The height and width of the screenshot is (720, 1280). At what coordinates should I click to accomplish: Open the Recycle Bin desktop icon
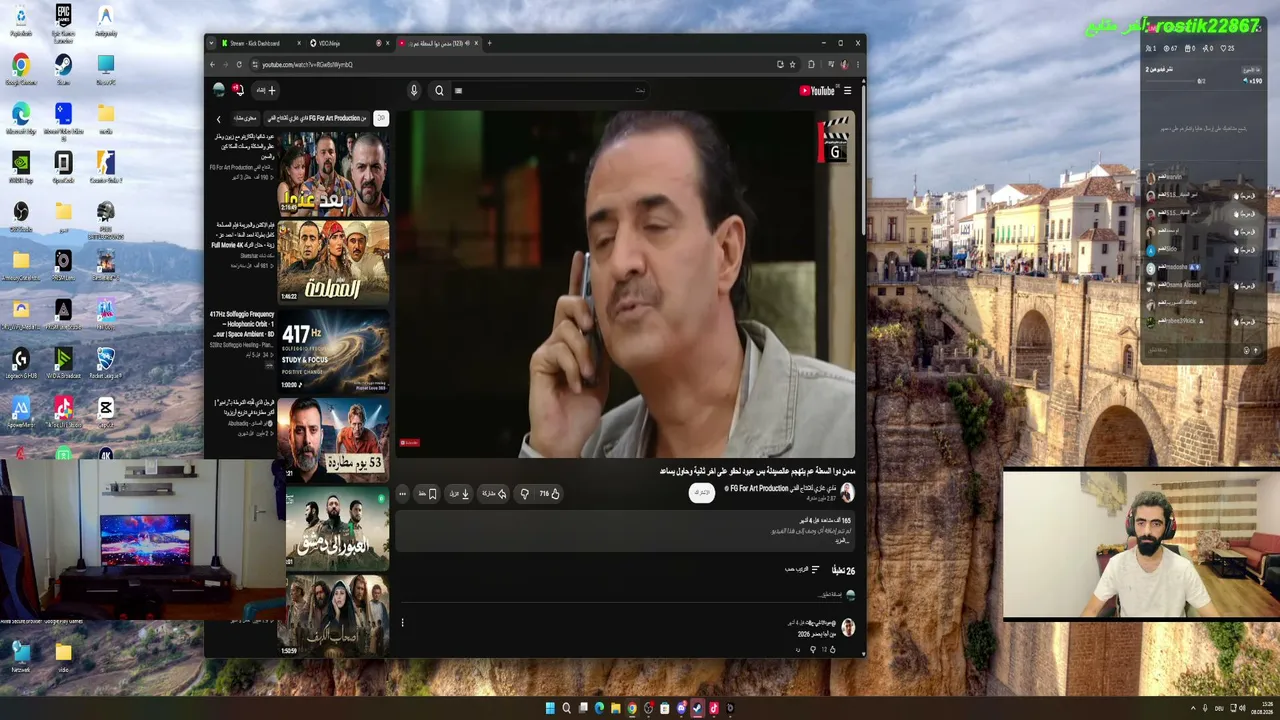[x=21, y=20]
